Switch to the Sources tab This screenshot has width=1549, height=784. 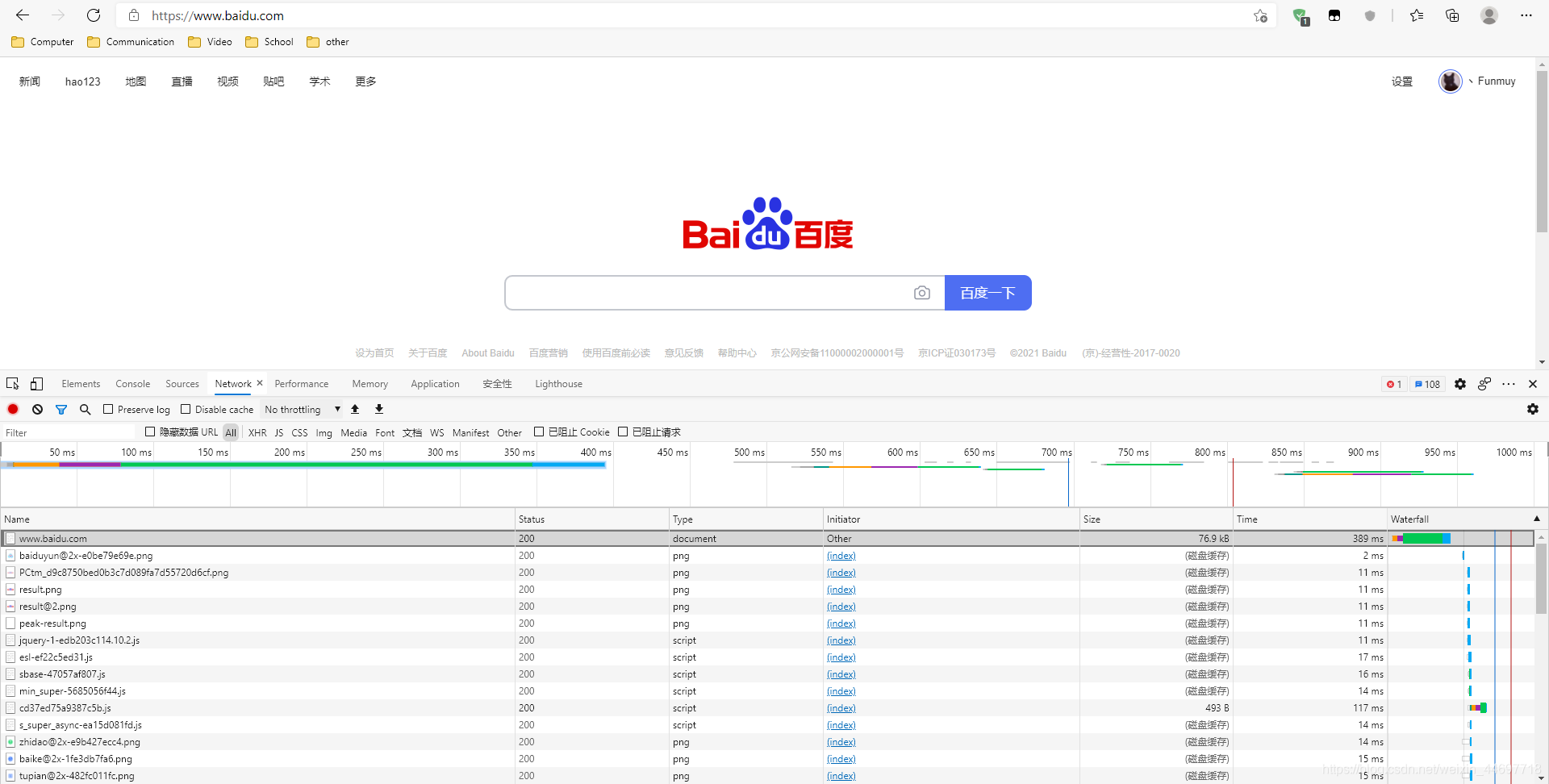(x=182, y=384)
